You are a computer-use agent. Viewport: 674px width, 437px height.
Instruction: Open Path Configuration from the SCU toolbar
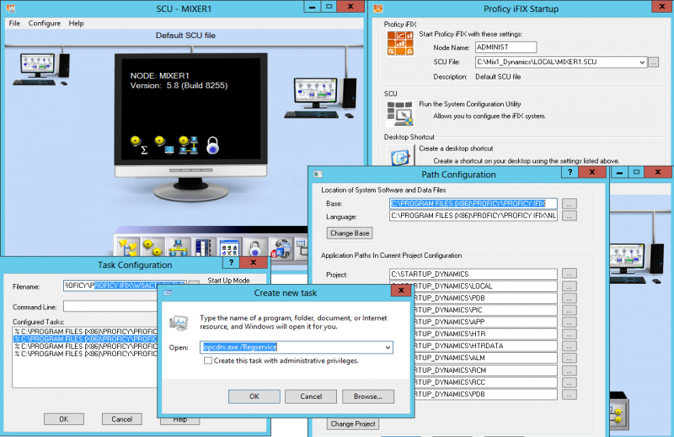pos(128,248)
